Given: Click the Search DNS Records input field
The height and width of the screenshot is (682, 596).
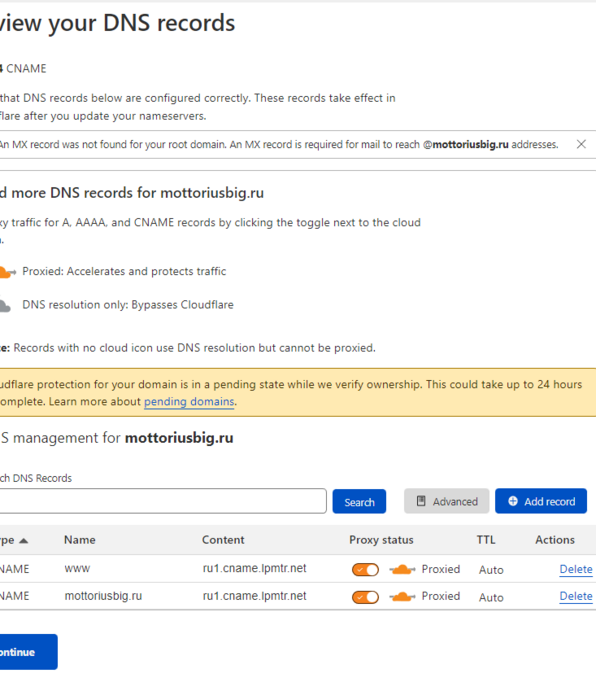Looking at the screenshot, I should 163,501.
